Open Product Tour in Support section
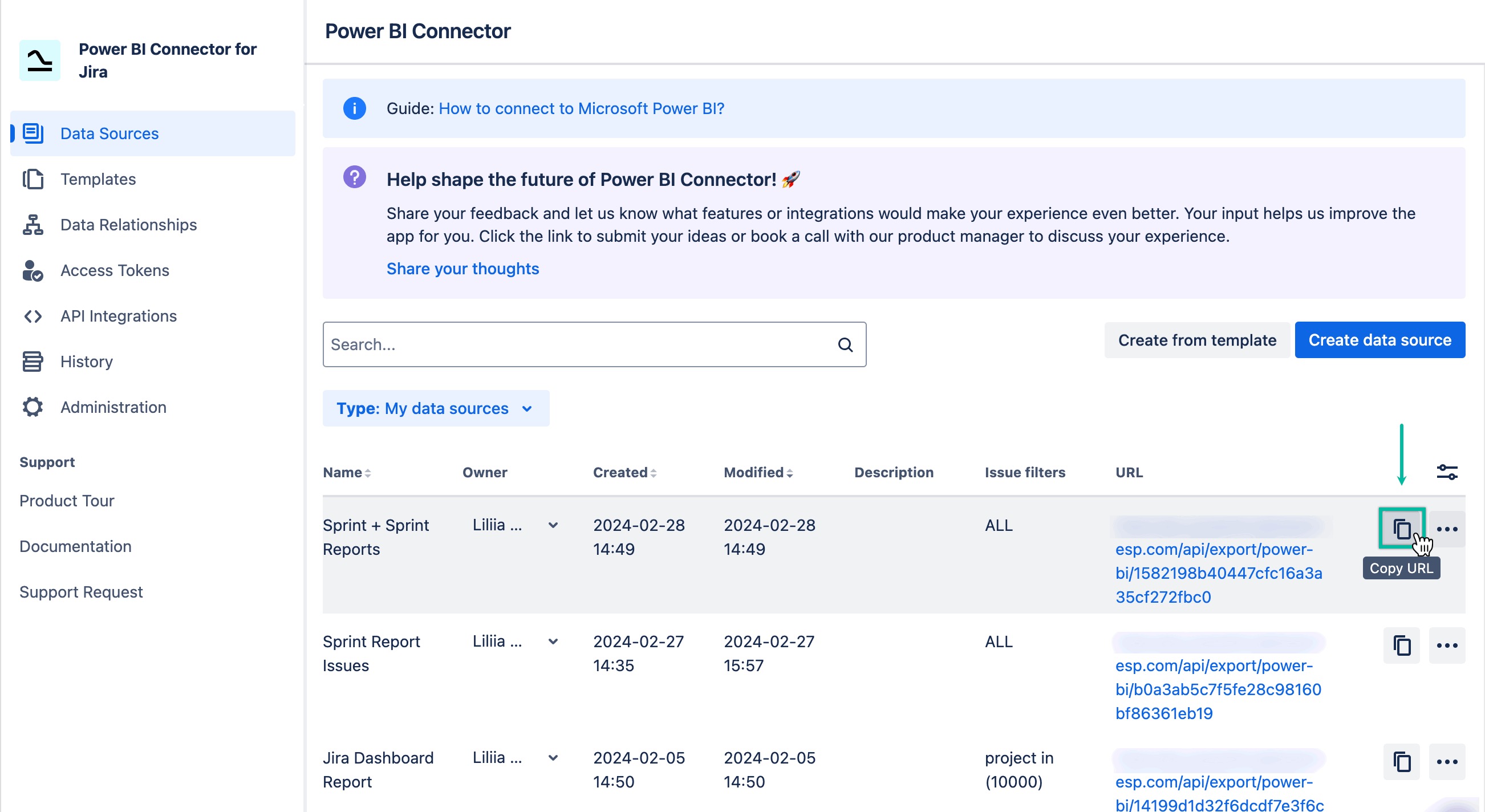Screen dimensions: 1485x812 tap(67, 500)
